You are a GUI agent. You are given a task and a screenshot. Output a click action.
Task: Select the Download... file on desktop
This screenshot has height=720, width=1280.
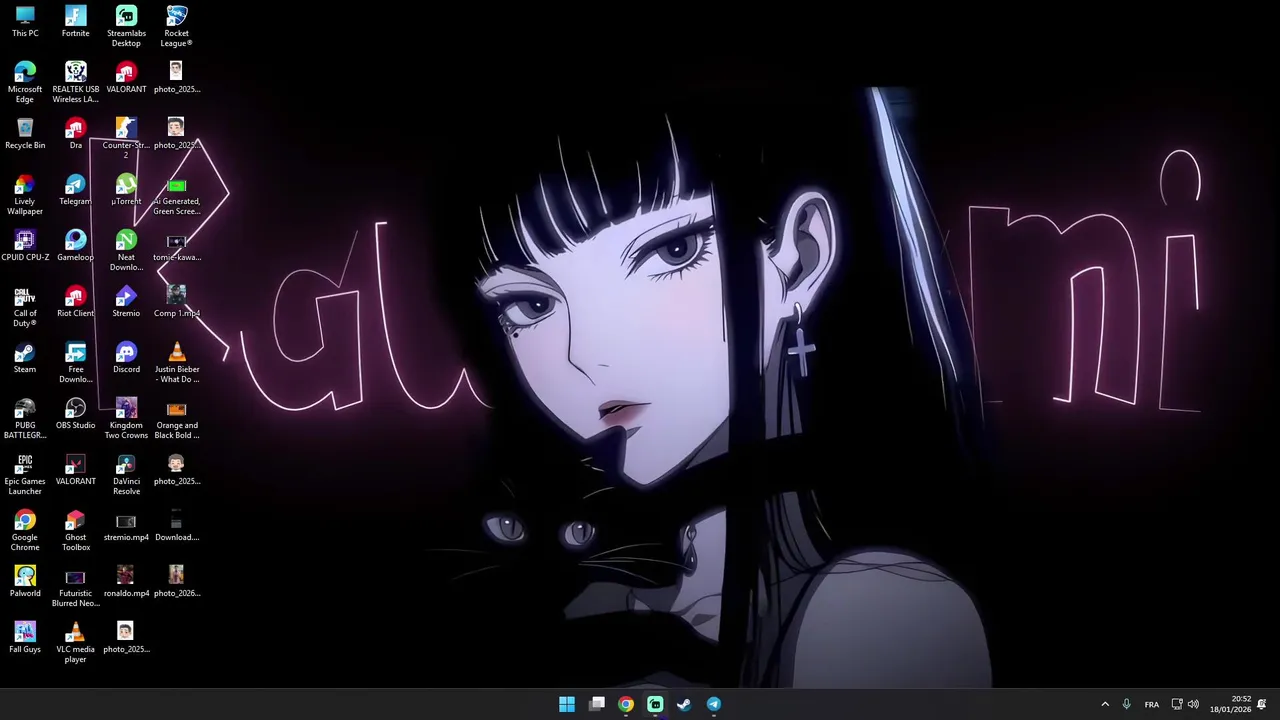coord(176,526)
